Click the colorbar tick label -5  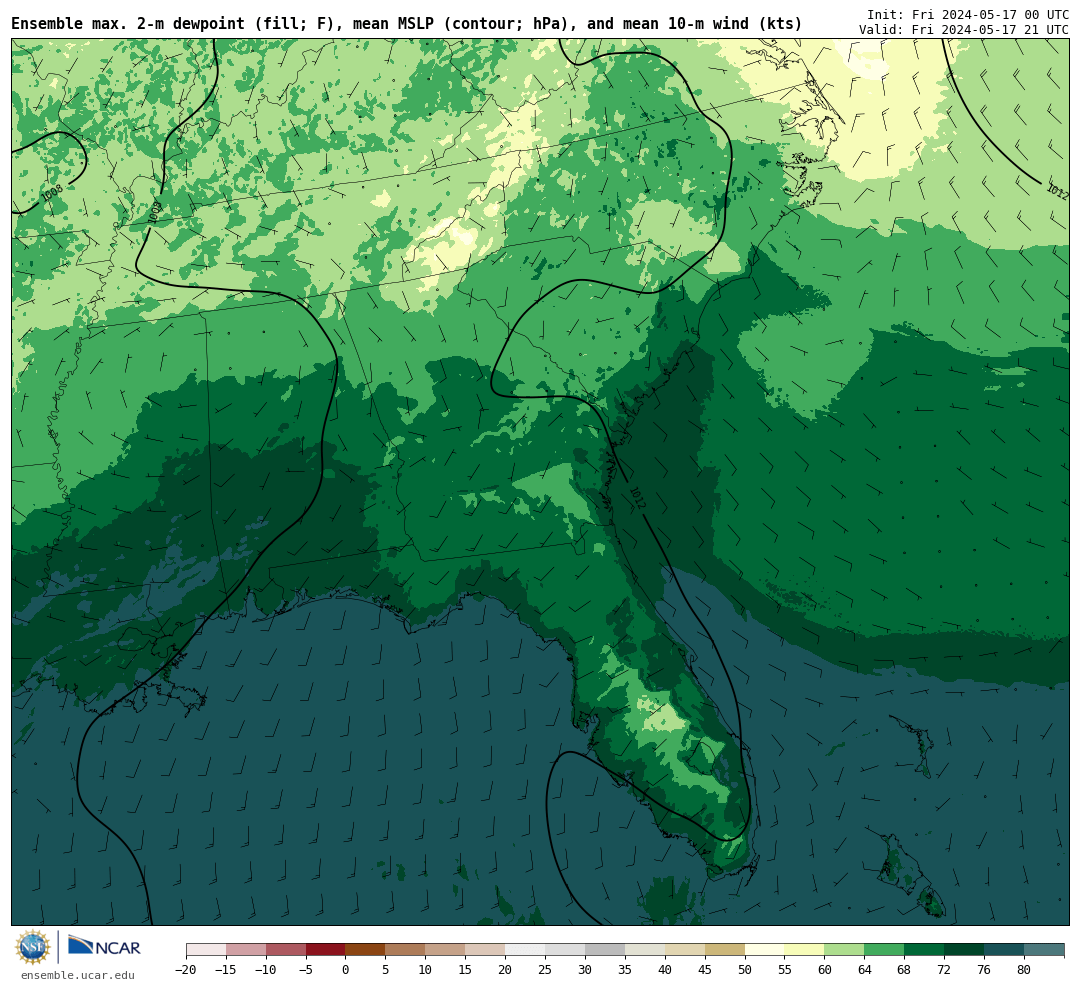pos(306,969)
